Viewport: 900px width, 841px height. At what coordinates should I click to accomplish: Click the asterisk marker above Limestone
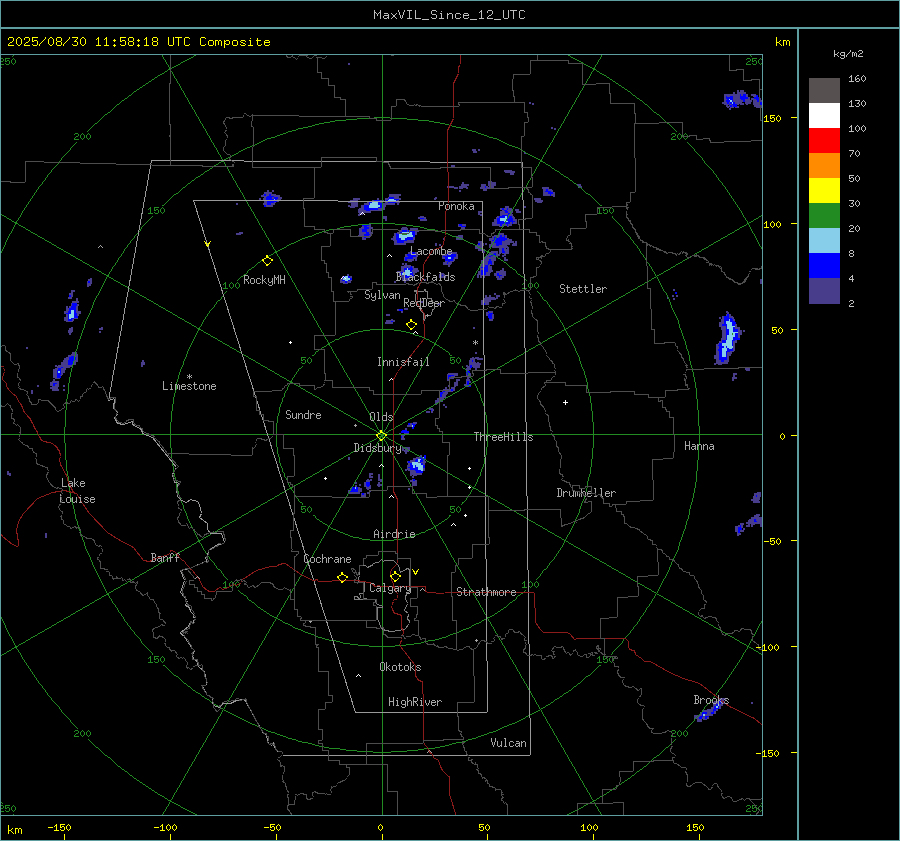(x=189, y=377)
